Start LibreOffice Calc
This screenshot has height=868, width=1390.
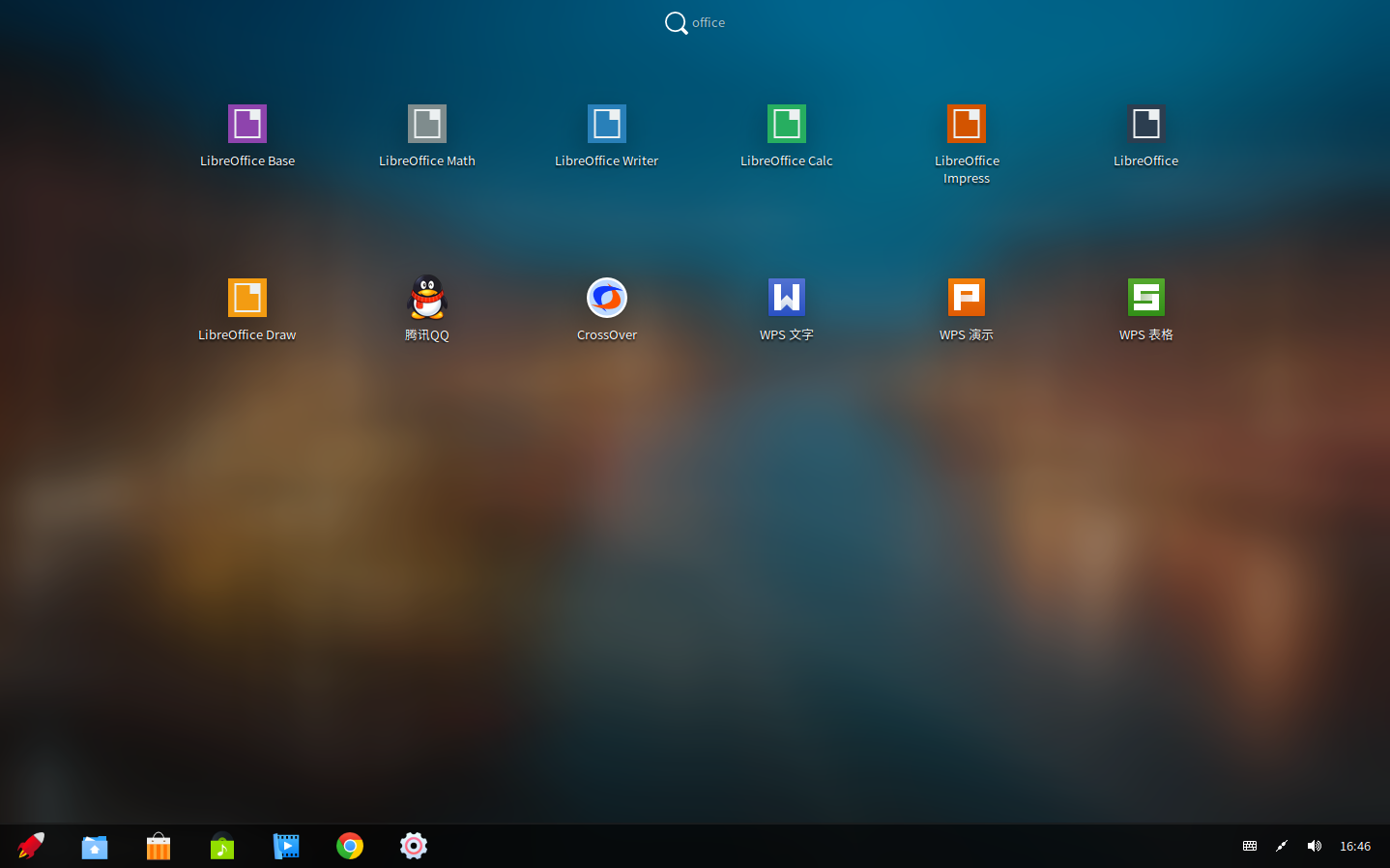coord(787,124)
